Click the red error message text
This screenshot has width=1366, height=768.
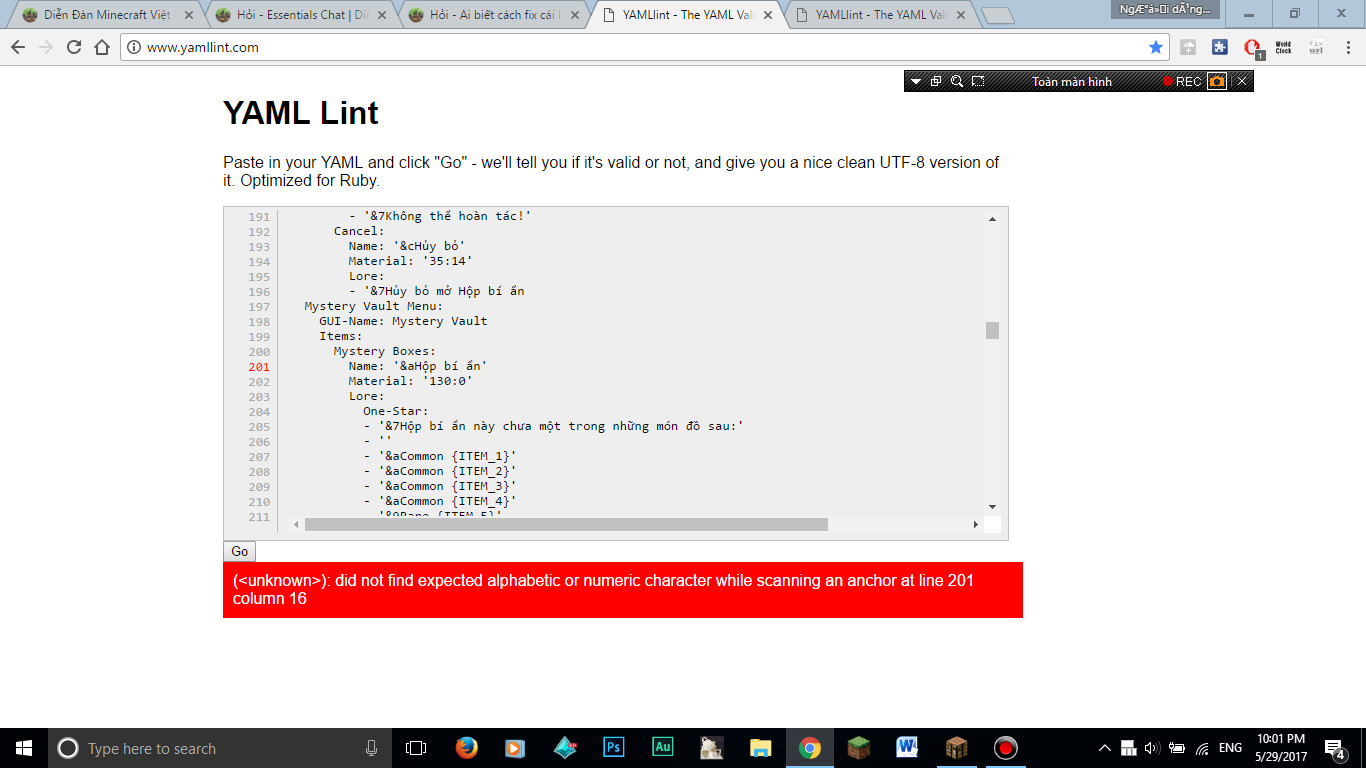click(603, 589)
